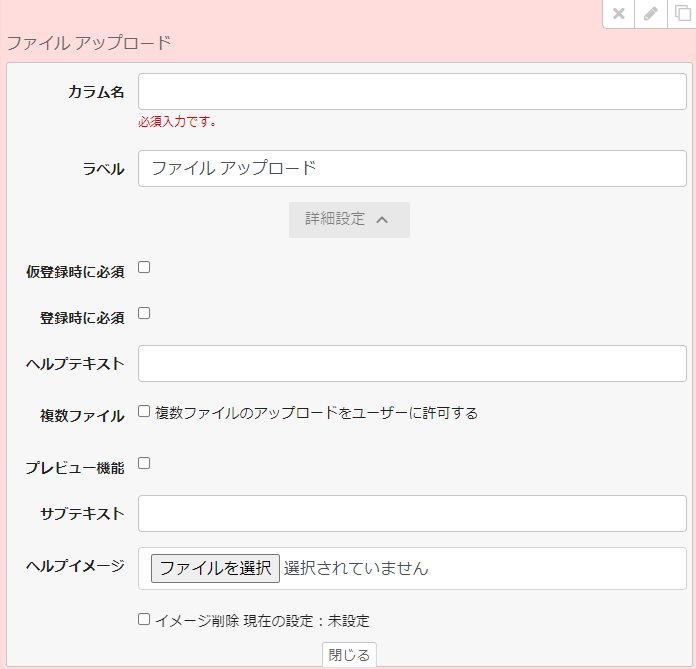Click the 選択されていません file status text
Image resolution: width=696 pixels, height=669 pixels.
(356, 568)
